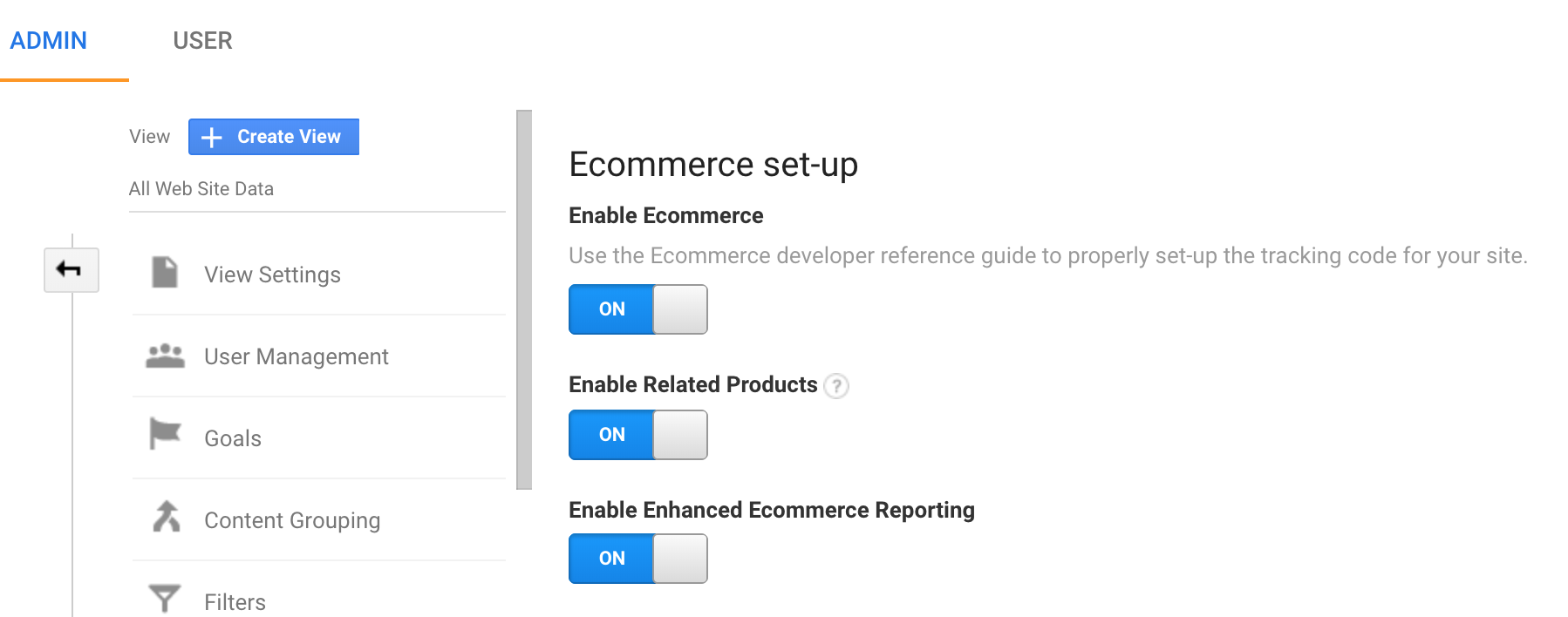
Task: Toggle Enhanced Ecommerce Reporting switch
Action: [638, 559]
